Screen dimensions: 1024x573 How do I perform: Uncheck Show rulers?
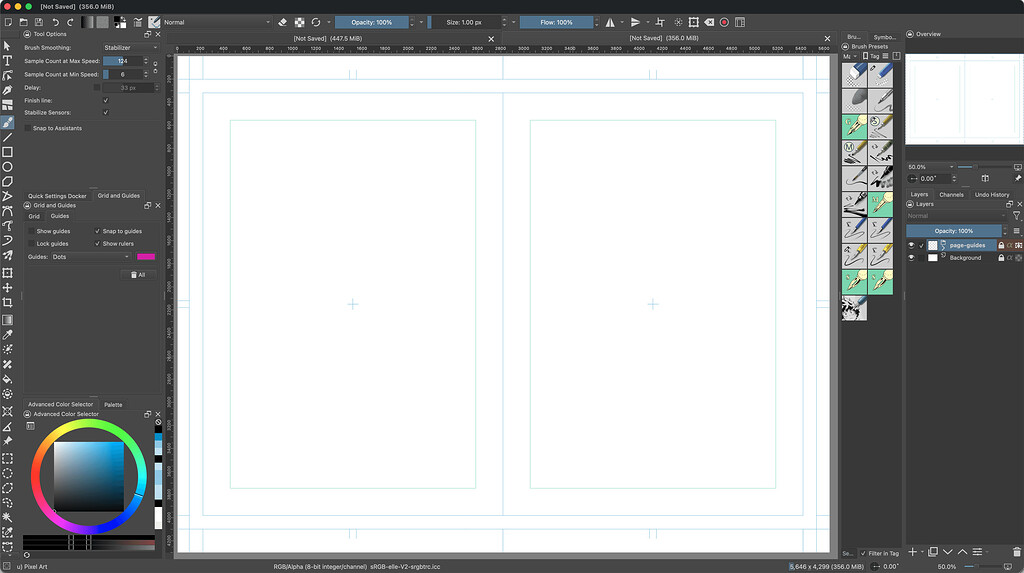tap(97, 244)
